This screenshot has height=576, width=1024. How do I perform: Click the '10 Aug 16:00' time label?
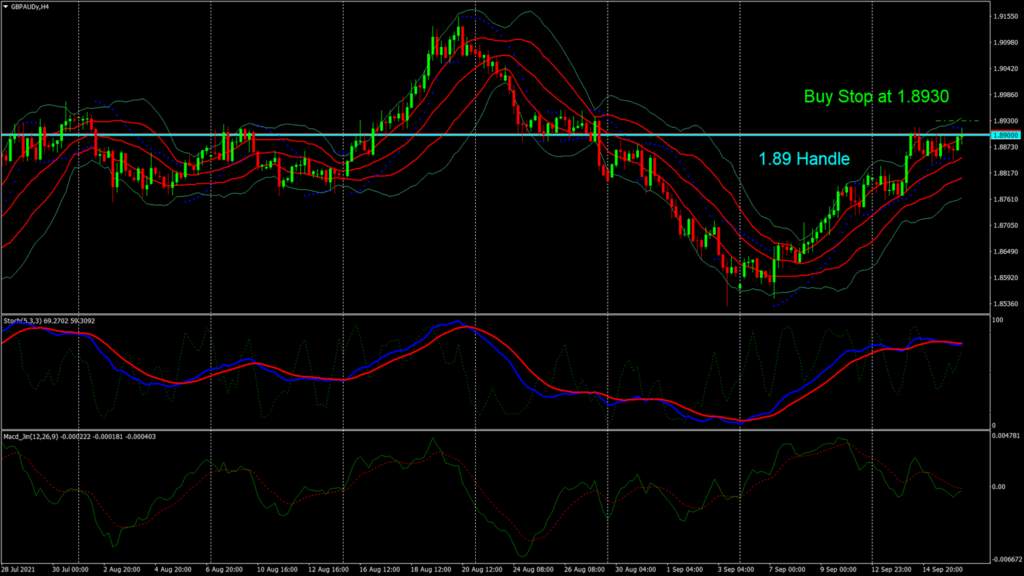[x=277, y=570]
